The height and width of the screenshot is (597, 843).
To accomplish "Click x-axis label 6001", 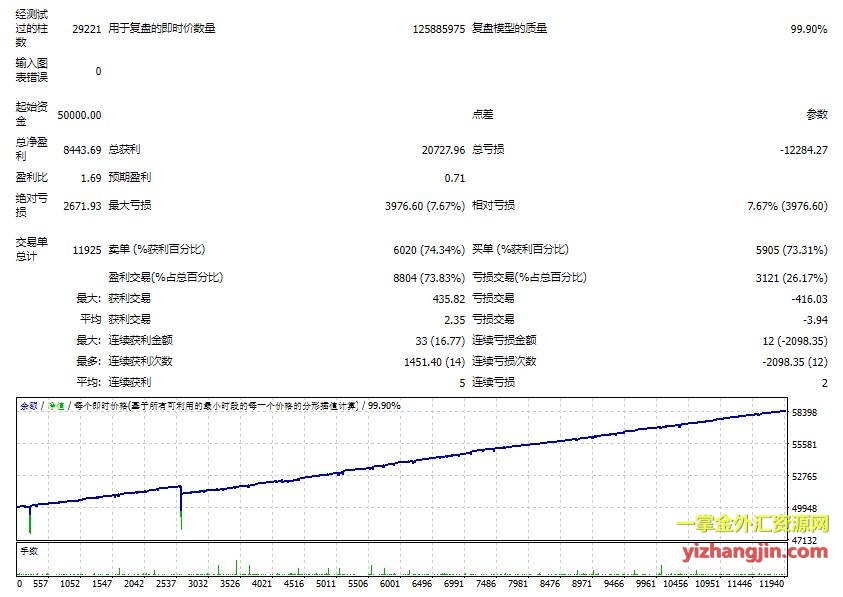I will [390, 584].
